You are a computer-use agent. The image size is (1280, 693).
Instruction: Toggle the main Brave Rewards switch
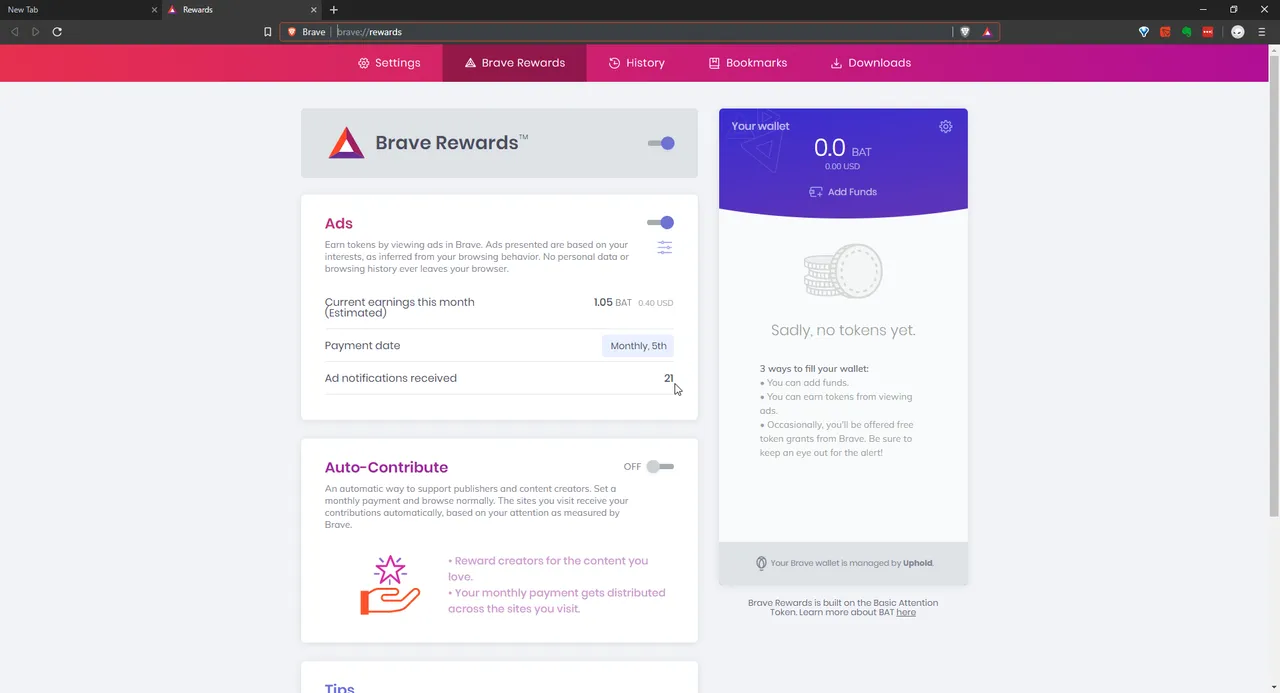point(661,143)
